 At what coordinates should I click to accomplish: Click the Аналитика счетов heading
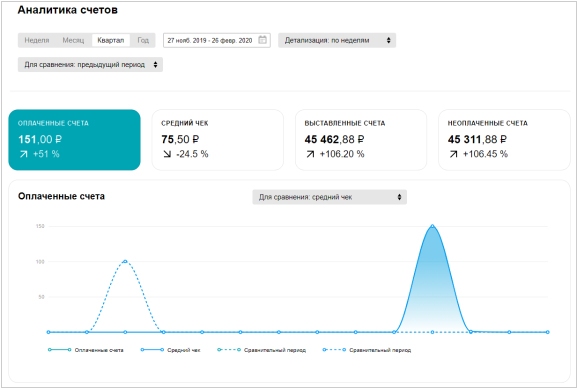[68, 10]
